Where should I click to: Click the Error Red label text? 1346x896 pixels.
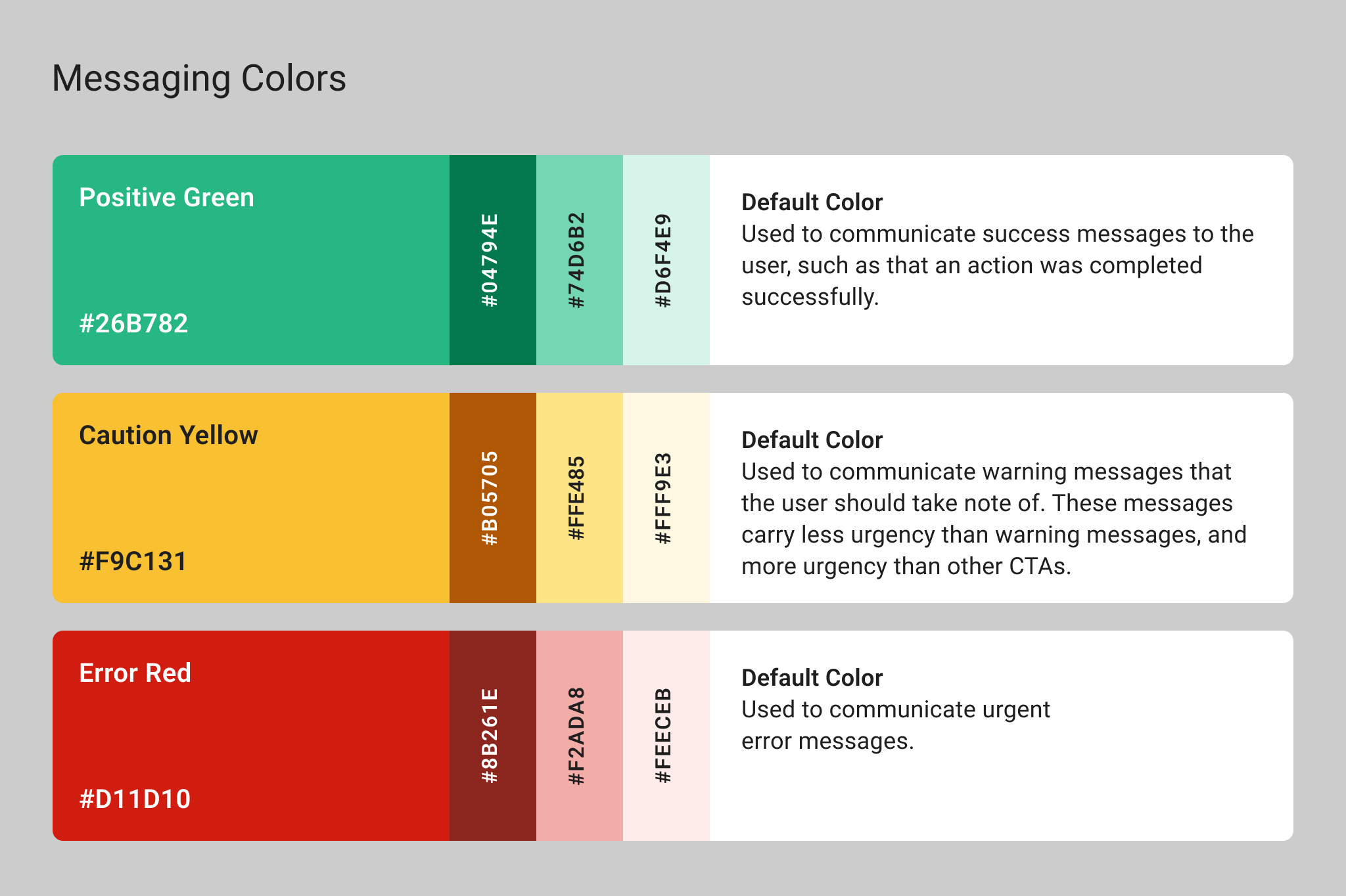[135, 673]
